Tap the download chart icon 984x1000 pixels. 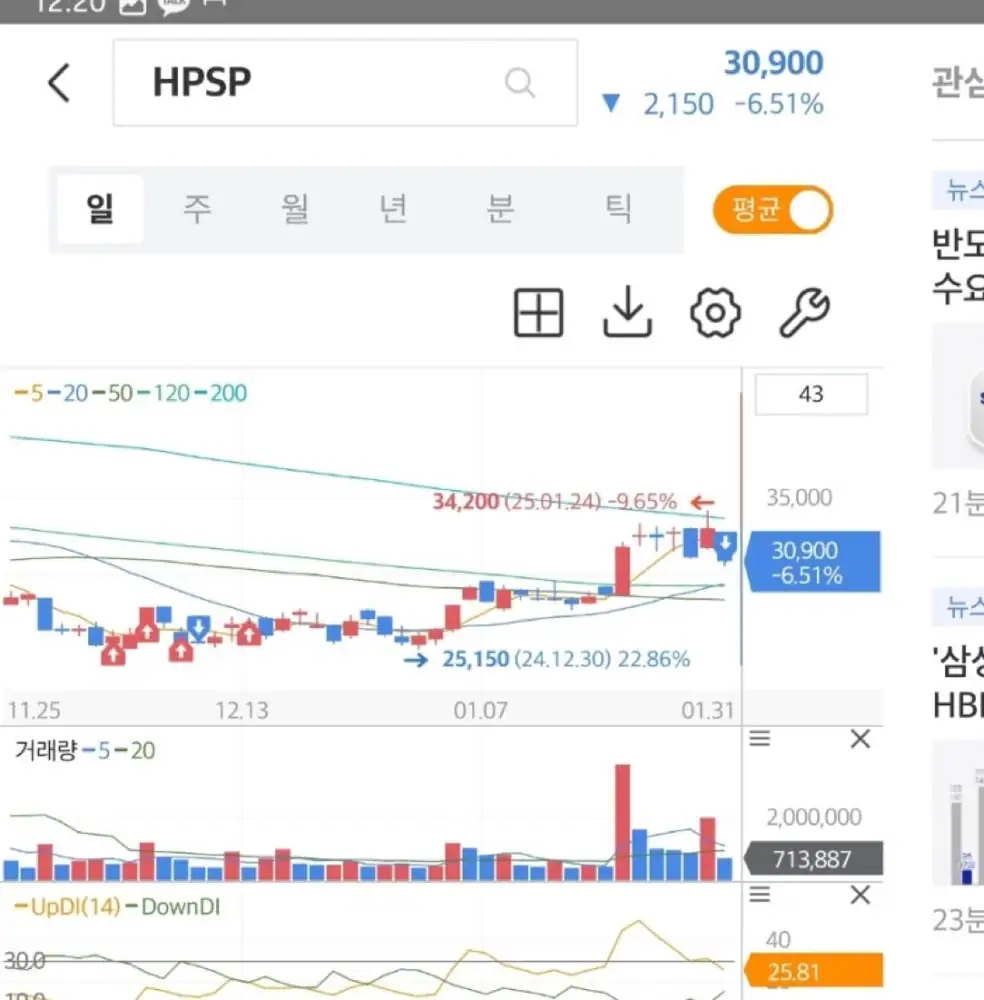tap(628, 311)
